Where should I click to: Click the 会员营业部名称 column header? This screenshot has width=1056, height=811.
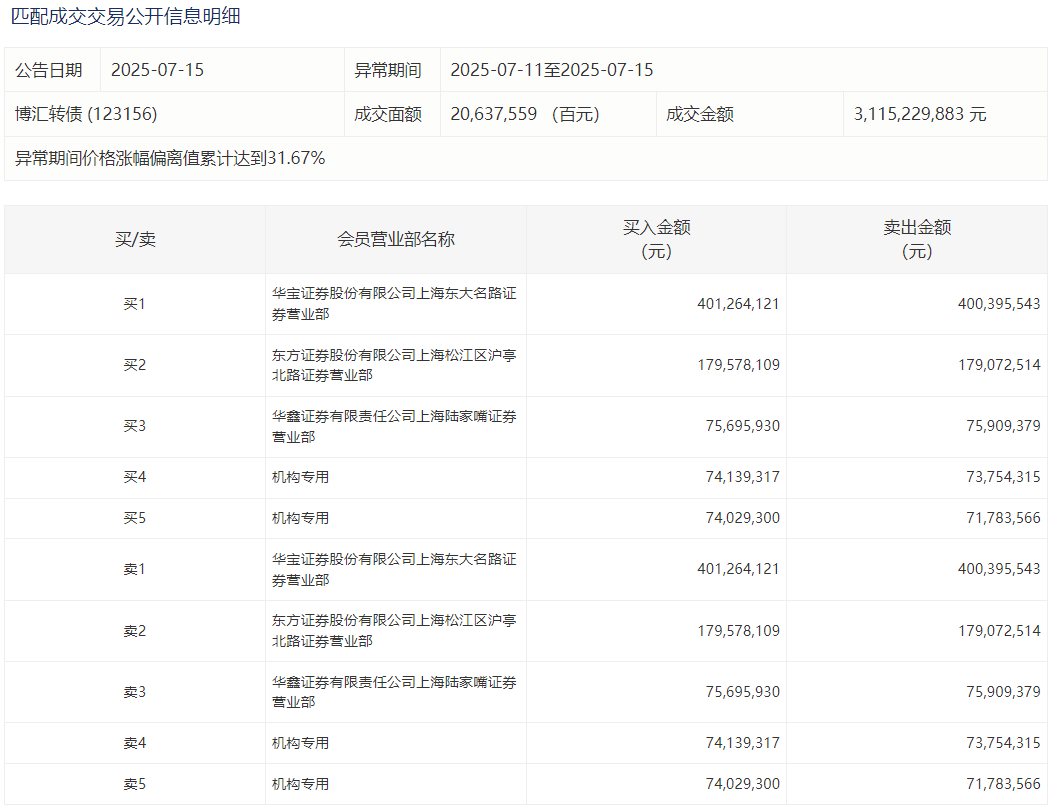pyautogui.click(x=396, y=240)
